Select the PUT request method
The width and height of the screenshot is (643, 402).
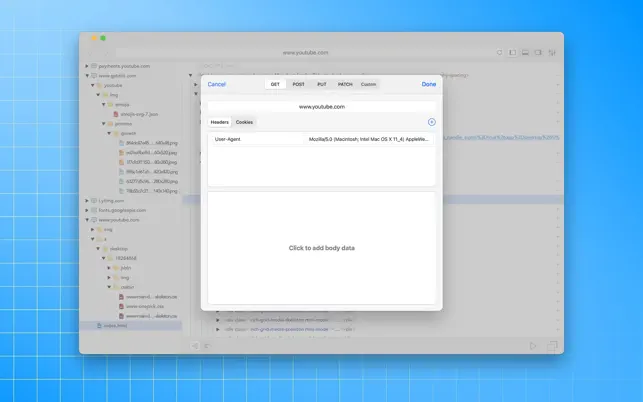pos(322,84)
